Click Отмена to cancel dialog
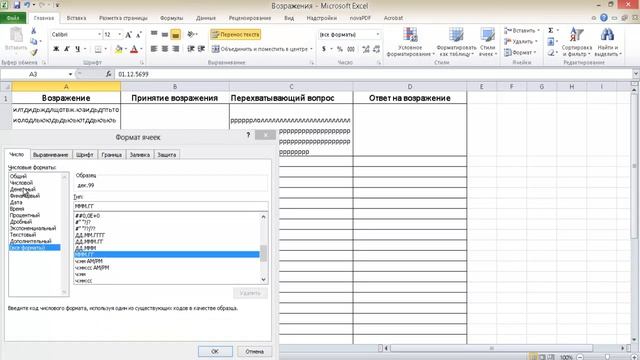Image resolution: width=640 pixels, height=360 pixels. coord(254,351)
